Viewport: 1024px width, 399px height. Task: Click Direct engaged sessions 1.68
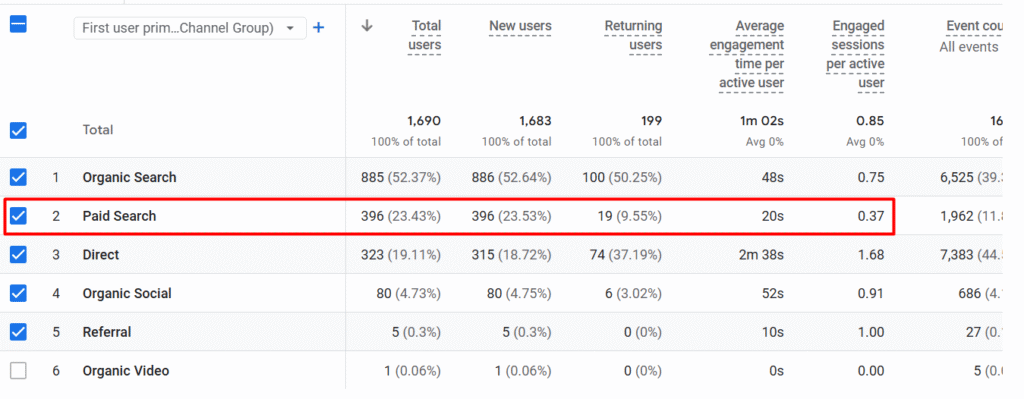pos(872,255)
